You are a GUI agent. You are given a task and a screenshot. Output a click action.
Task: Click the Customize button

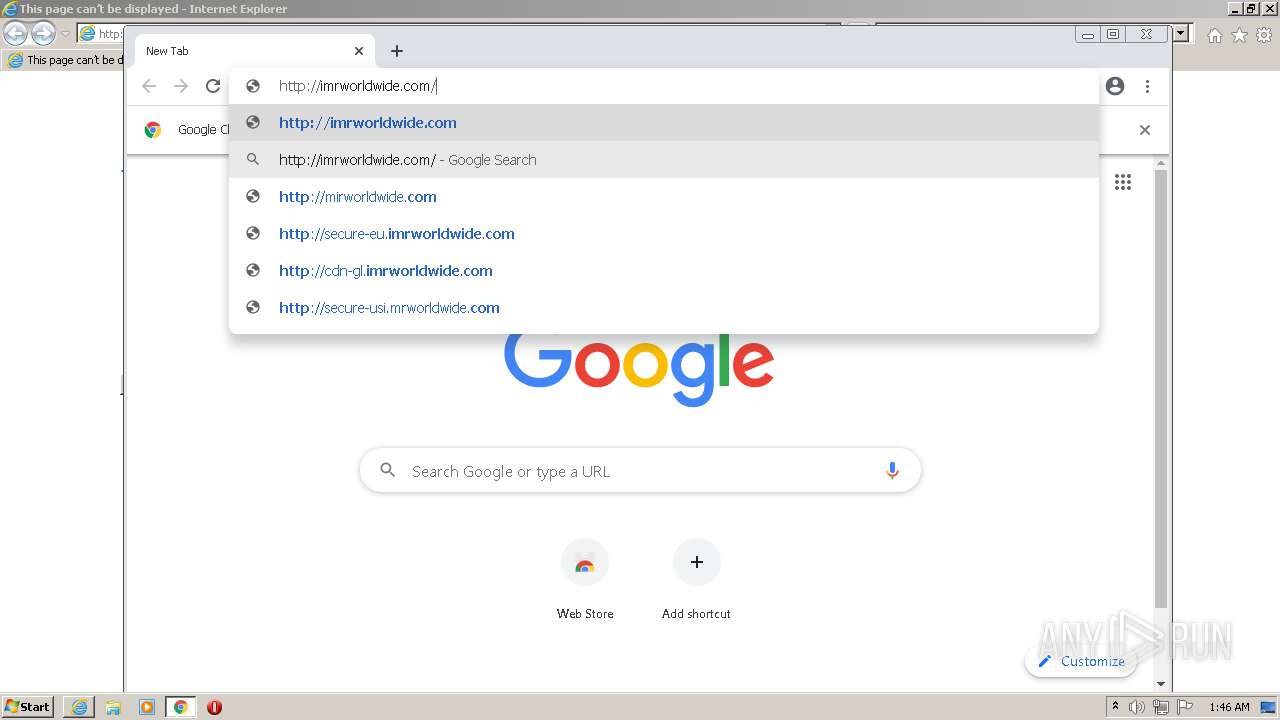1081,661
